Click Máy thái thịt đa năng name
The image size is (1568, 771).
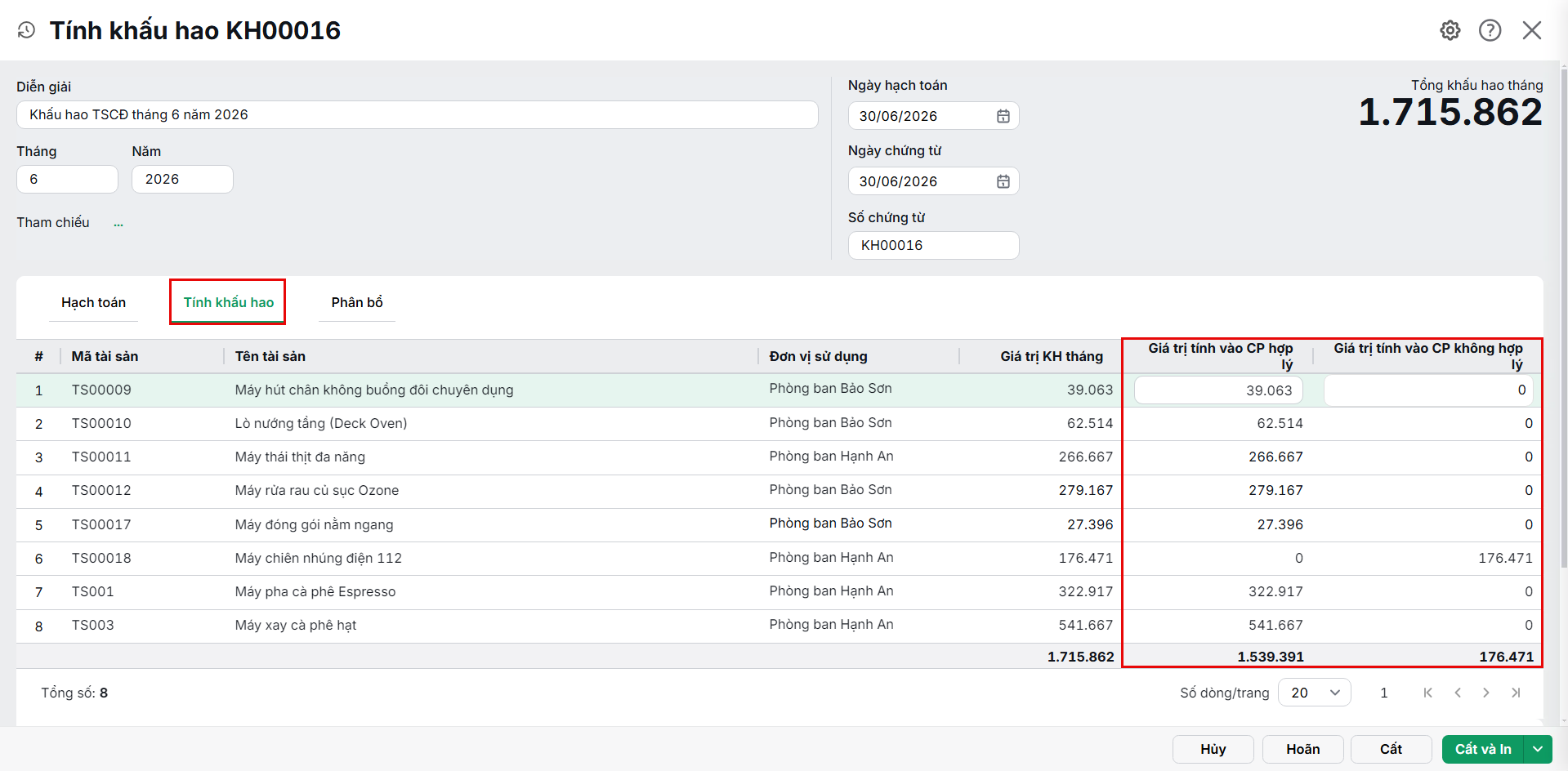300,457
